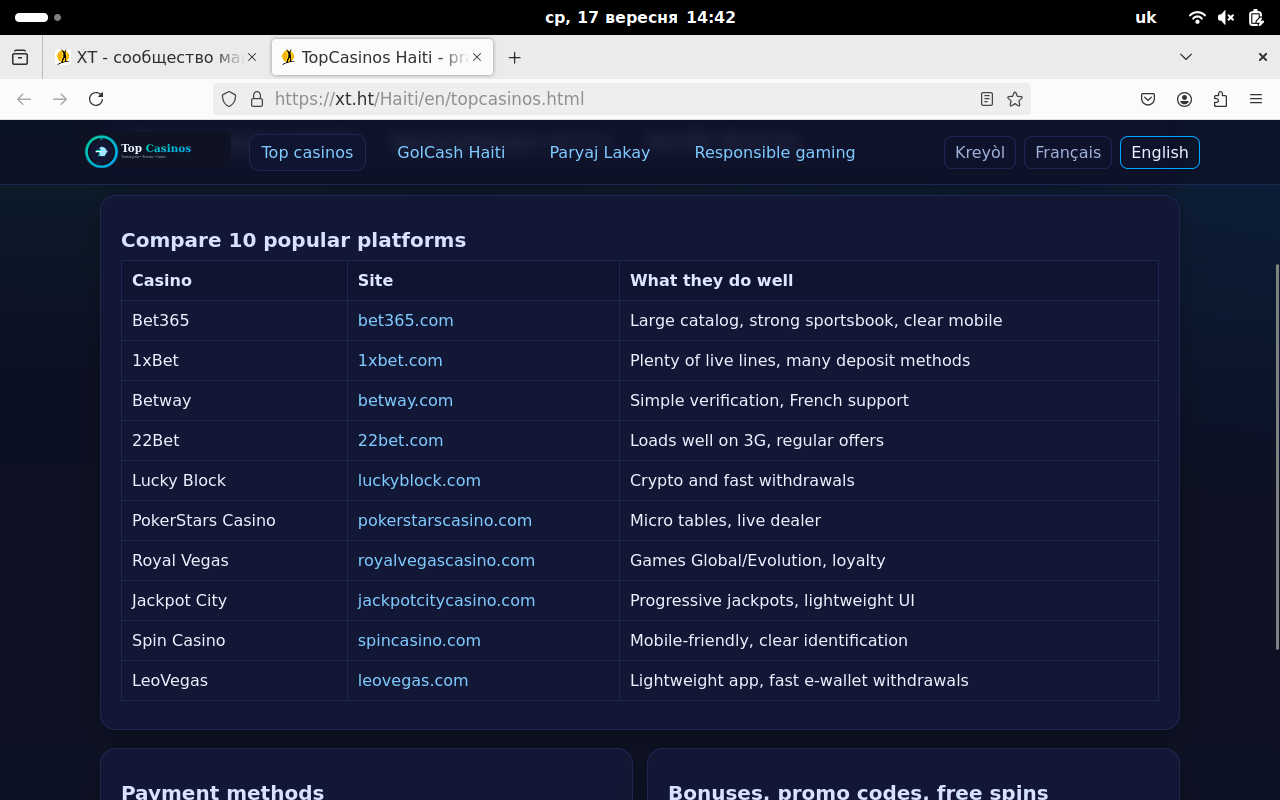
Task: Open the clock showing ср, 17 вересня 14:42
Action: tap(640, 17)
